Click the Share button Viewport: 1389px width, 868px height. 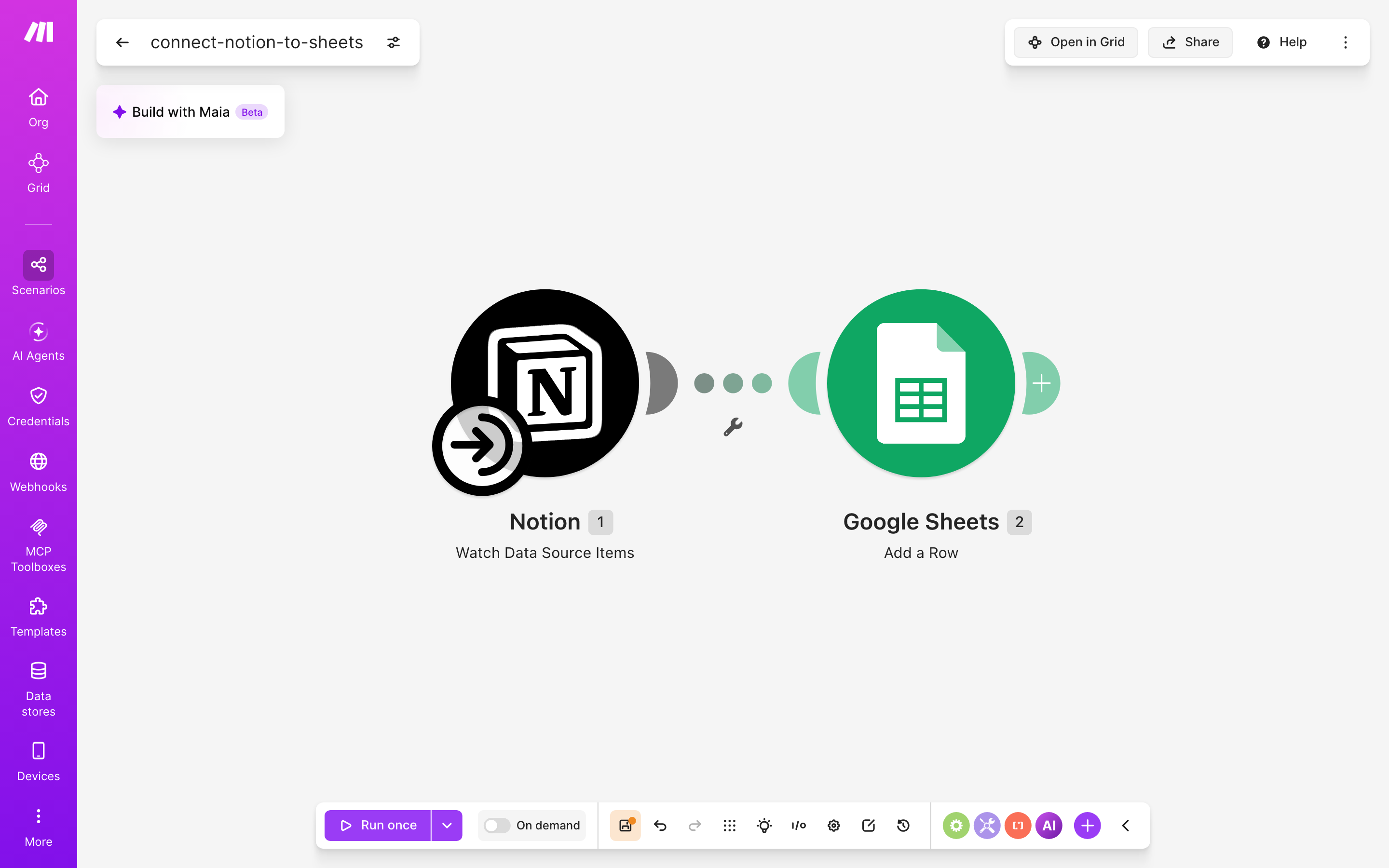pos(1190,42)
